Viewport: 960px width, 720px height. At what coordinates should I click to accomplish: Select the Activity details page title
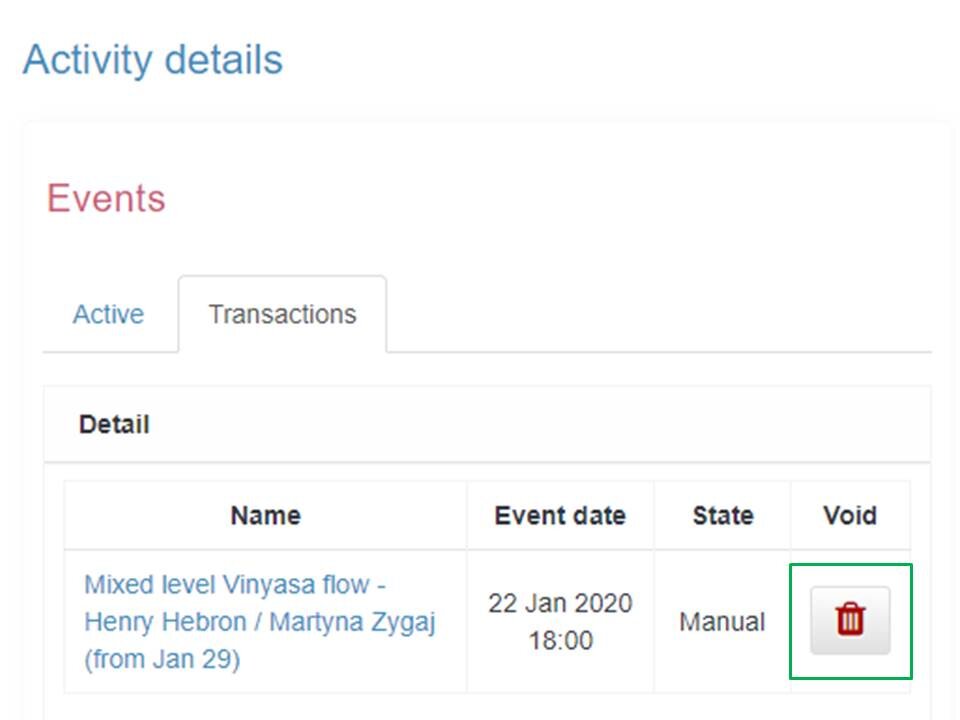click(x=155, y=60)
